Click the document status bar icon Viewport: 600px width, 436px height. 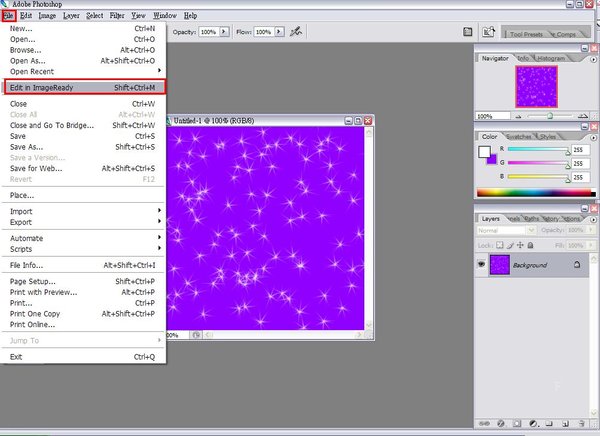tap(196, 335)
